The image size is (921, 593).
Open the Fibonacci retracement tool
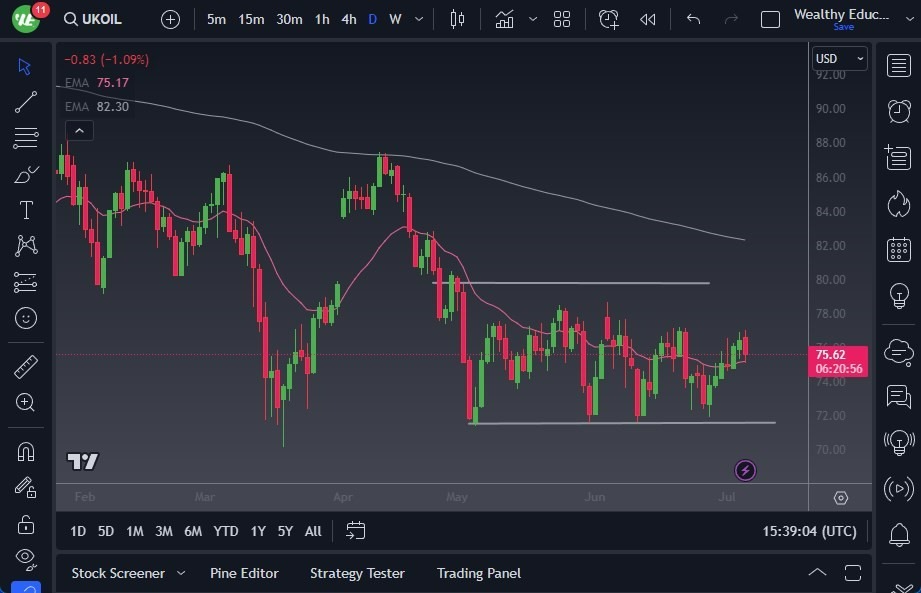pos(26,138)
